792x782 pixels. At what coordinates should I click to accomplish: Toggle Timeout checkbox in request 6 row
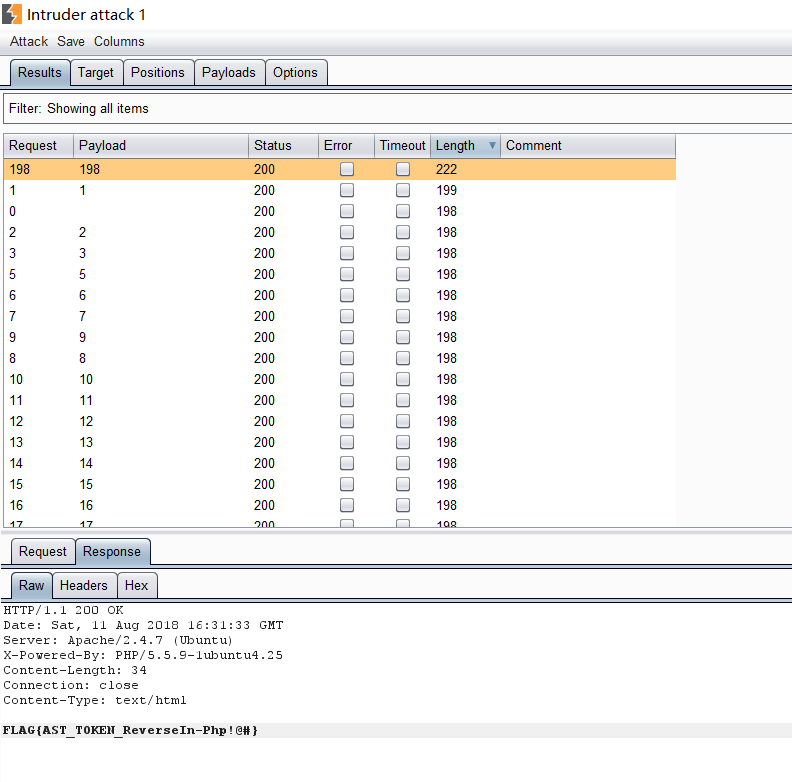[x=403, y=295]
